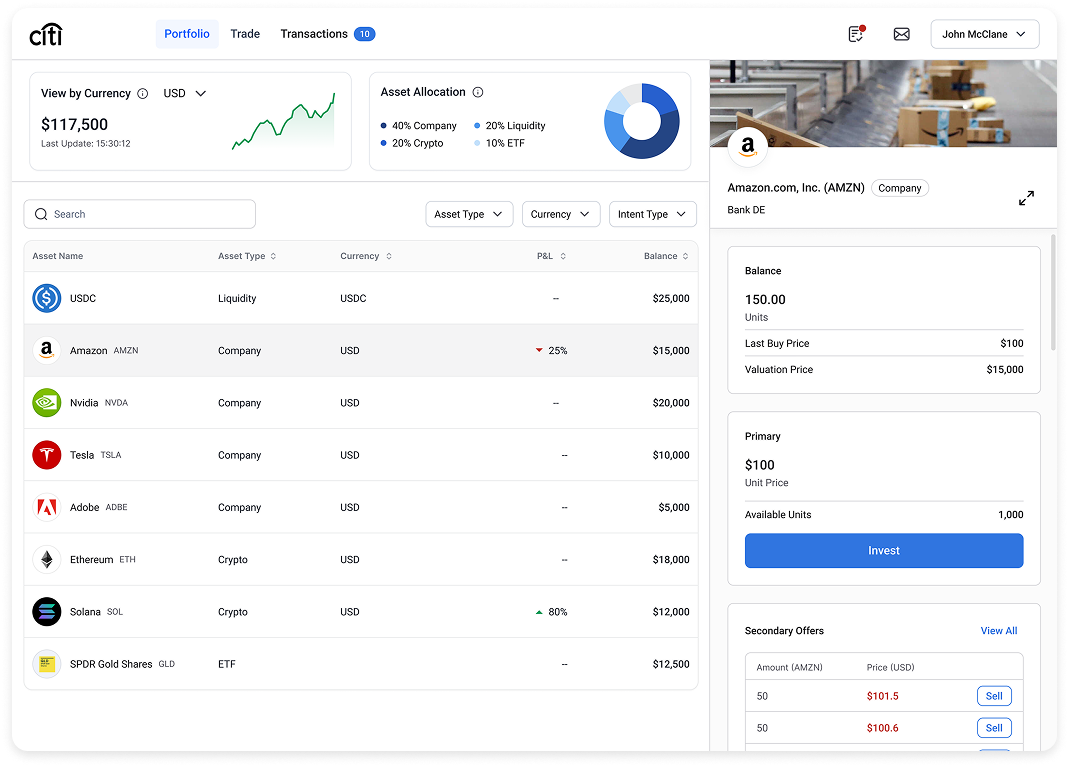Click the Company tag next to Amazon

pos(899,188)
